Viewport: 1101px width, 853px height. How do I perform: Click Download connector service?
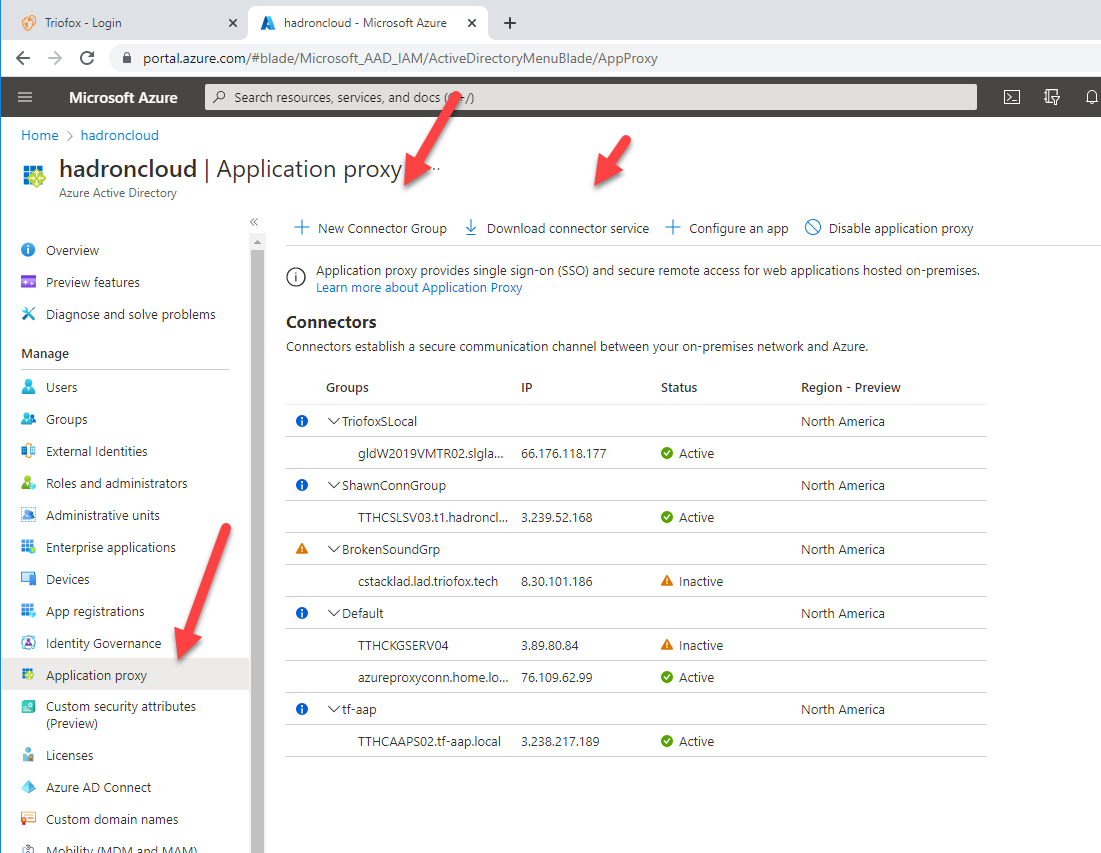[556, 228]
